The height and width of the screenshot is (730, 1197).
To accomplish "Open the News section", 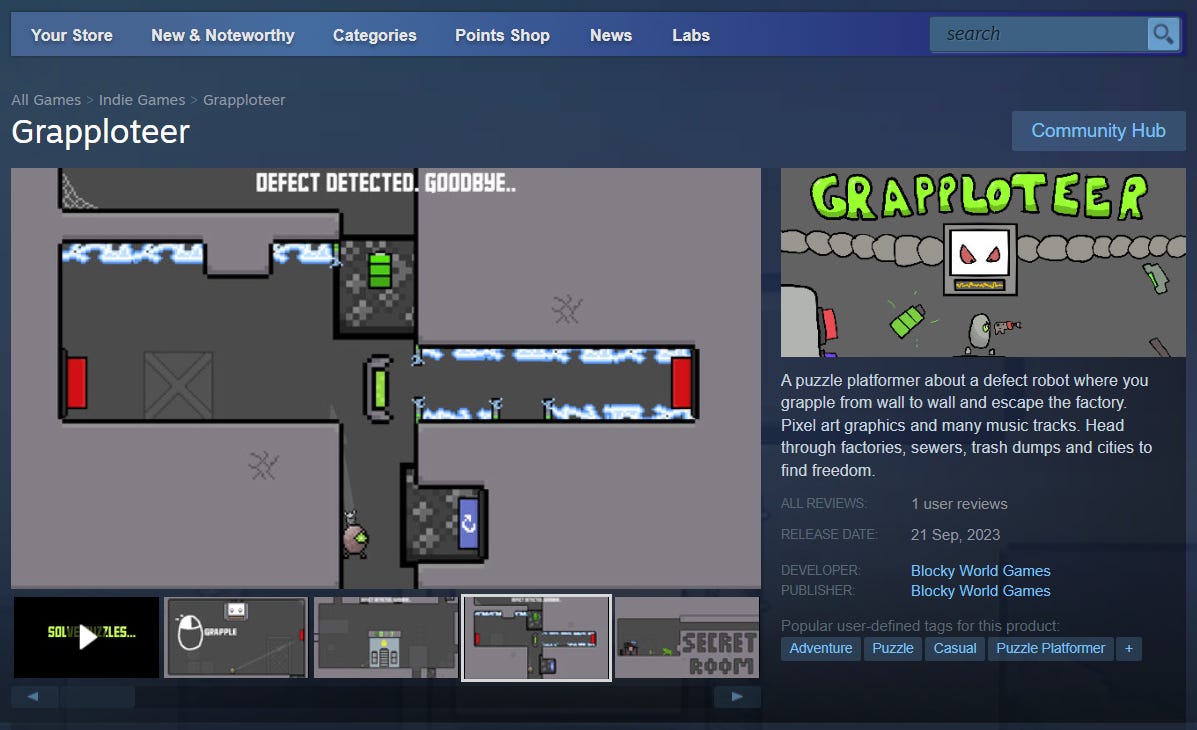I will 611,35.
